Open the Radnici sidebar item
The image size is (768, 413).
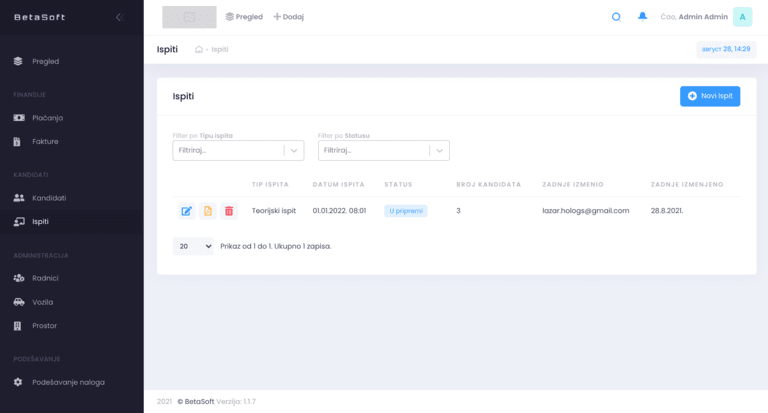(x=72, y=278)
